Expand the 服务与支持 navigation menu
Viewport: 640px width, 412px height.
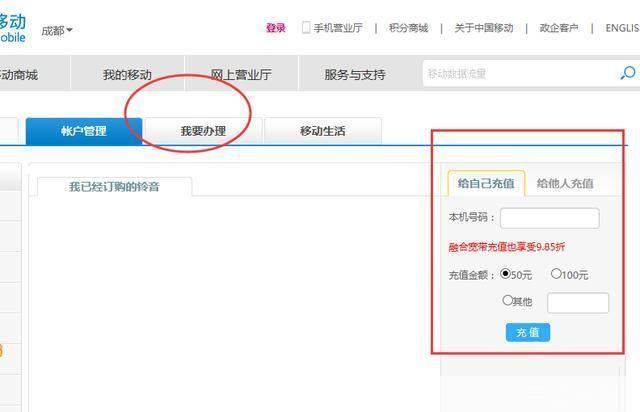(x=354, y=75)
